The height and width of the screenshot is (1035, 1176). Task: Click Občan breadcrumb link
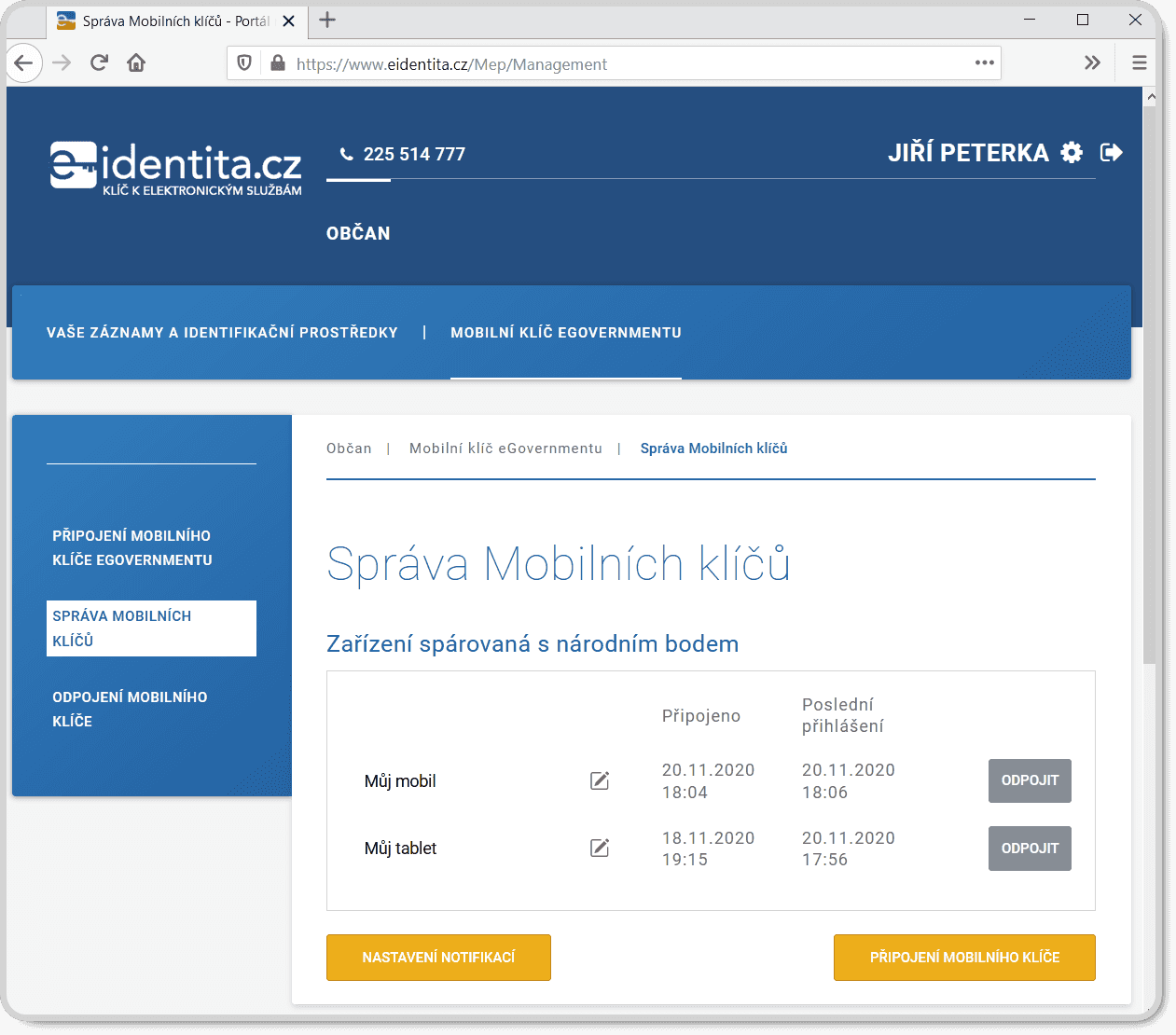click(349, 448)
